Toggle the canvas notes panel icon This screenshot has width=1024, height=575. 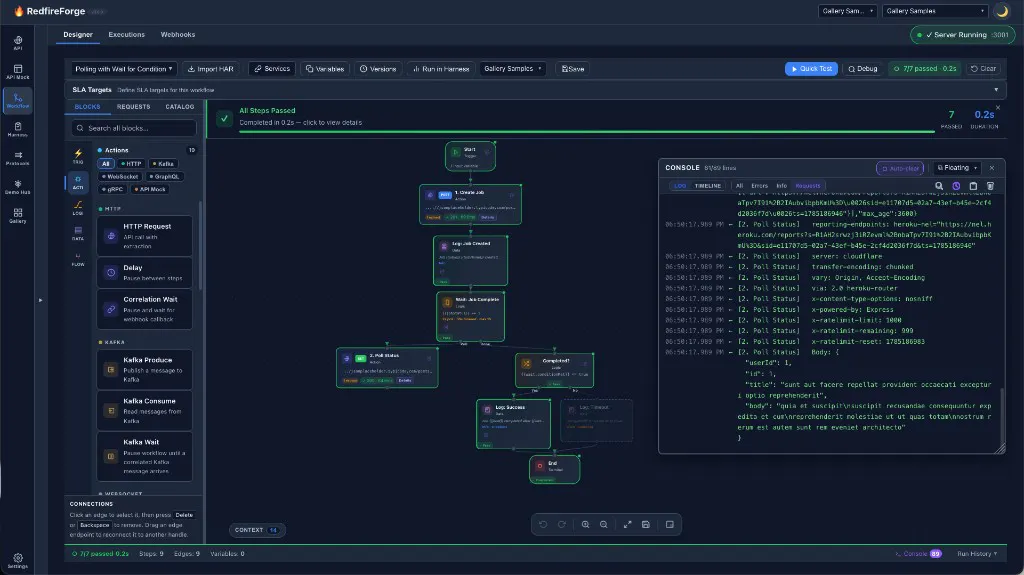tap(669, 524)
